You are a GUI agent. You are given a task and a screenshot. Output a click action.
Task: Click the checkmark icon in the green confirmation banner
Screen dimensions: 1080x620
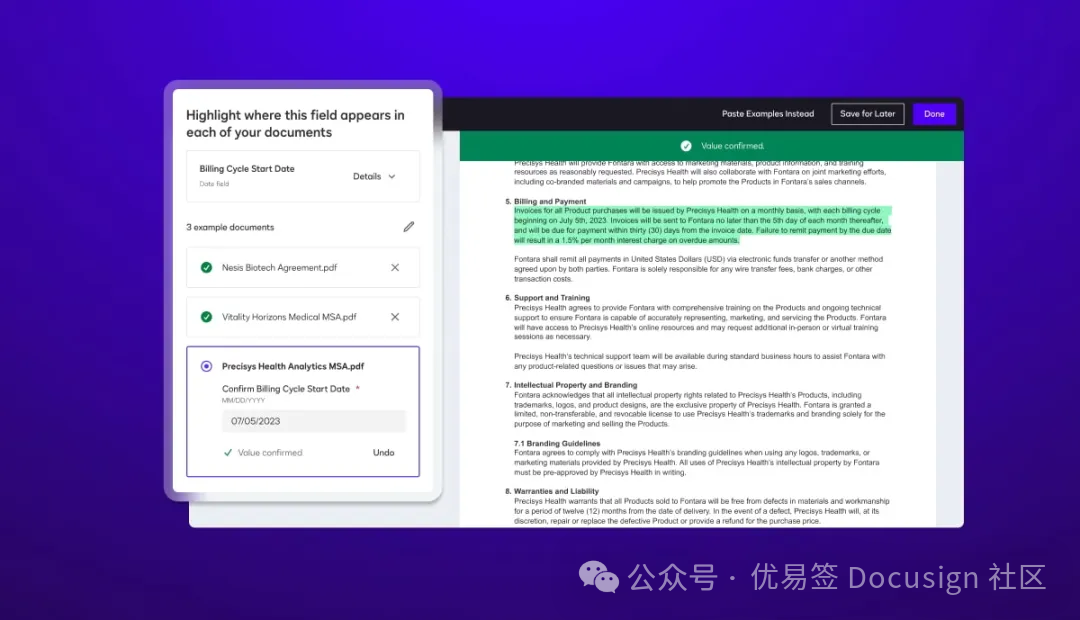click(x=686, y=146)
